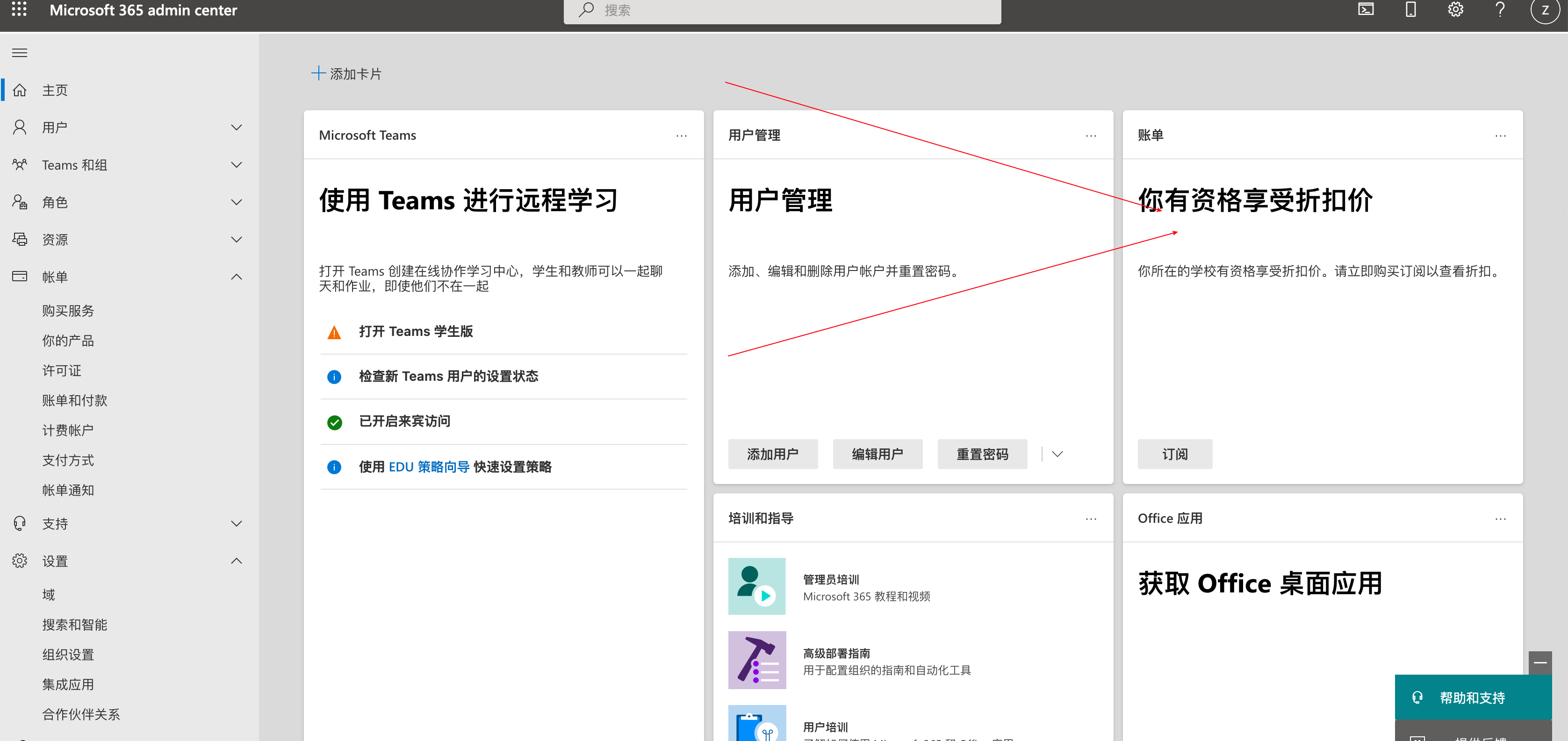This screenshot has width=1568, height=741.
Task: Open the app launcher waffle icon
Action: (20, 9)
